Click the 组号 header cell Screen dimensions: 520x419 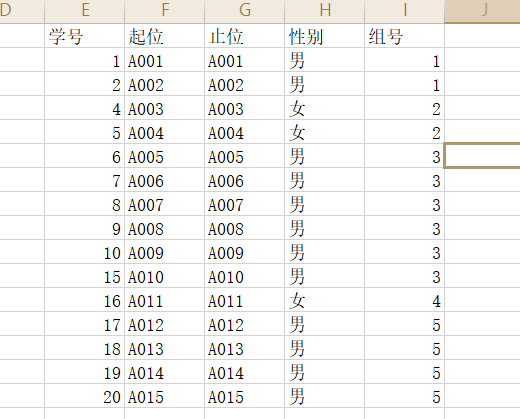405,36
